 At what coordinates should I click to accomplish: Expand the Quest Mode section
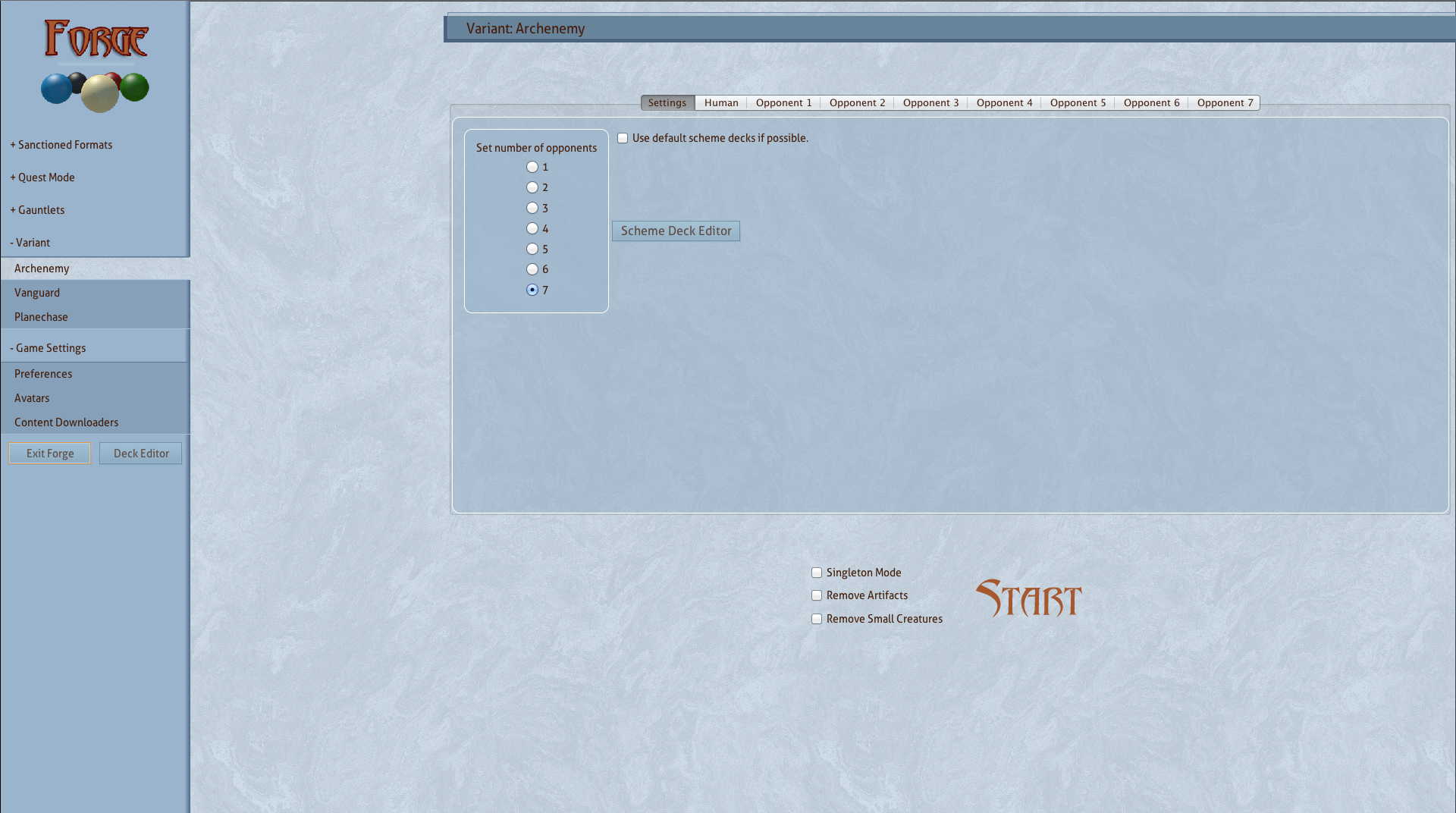tap(42, 177)
